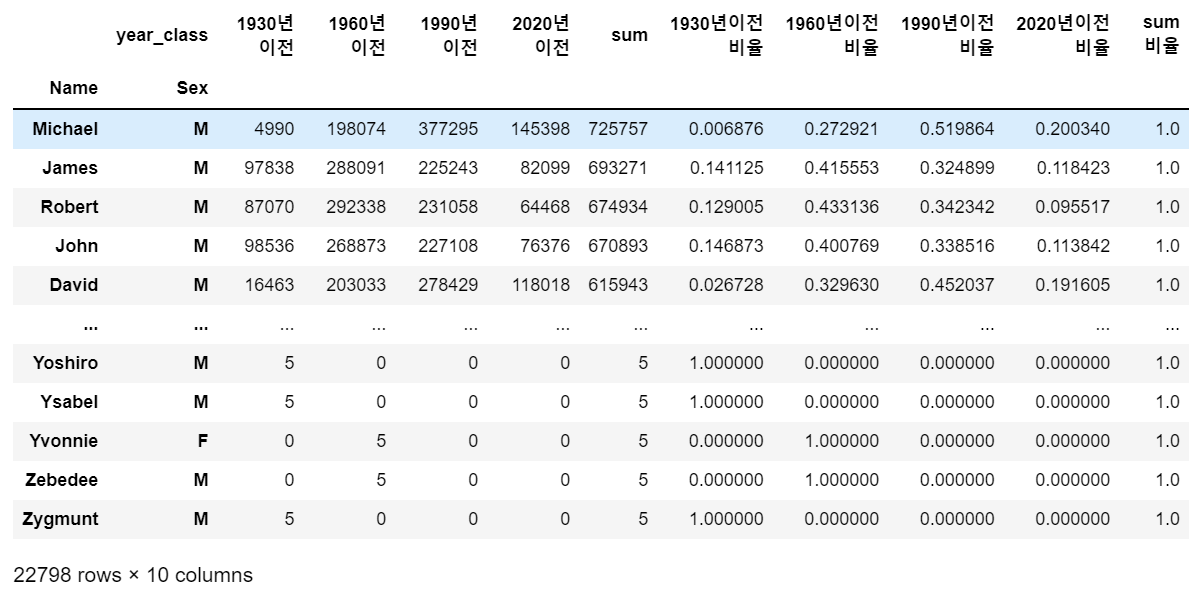Click Robert's value 292338

pos(356,207)
